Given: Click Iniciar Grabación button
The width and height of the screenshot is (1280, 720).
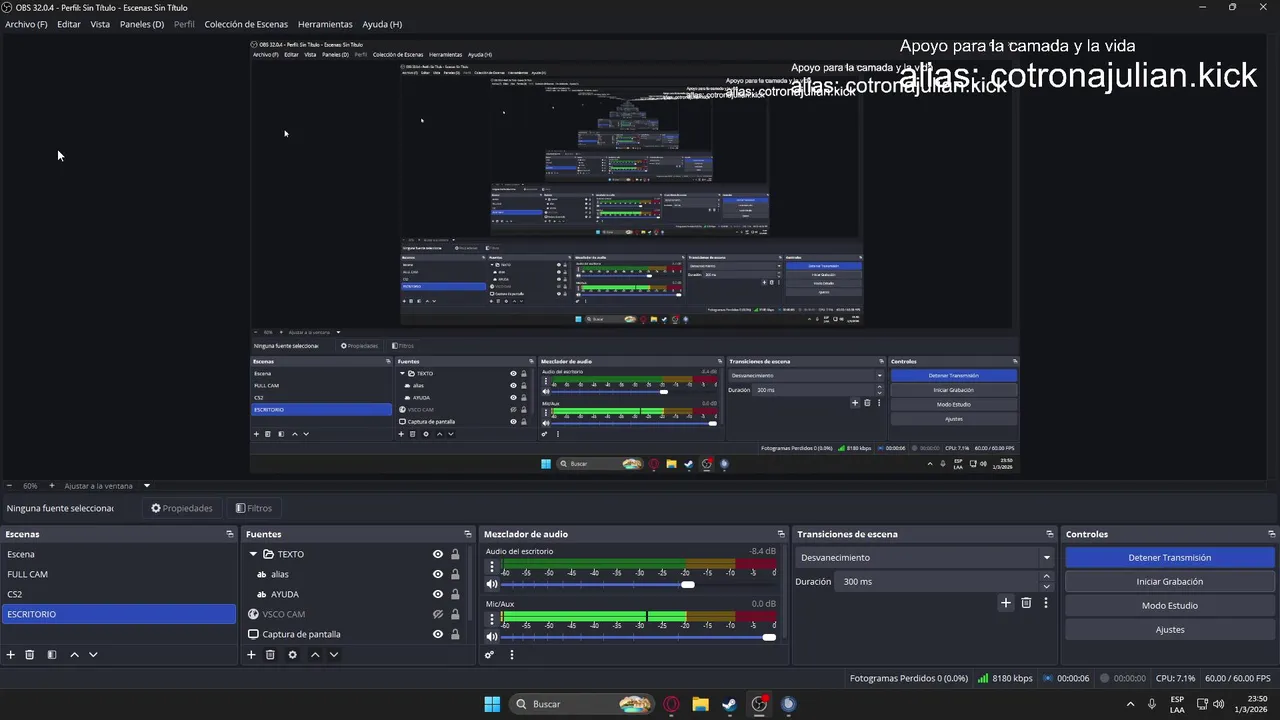Looking at the screenshot, I should coord(1170,582).
